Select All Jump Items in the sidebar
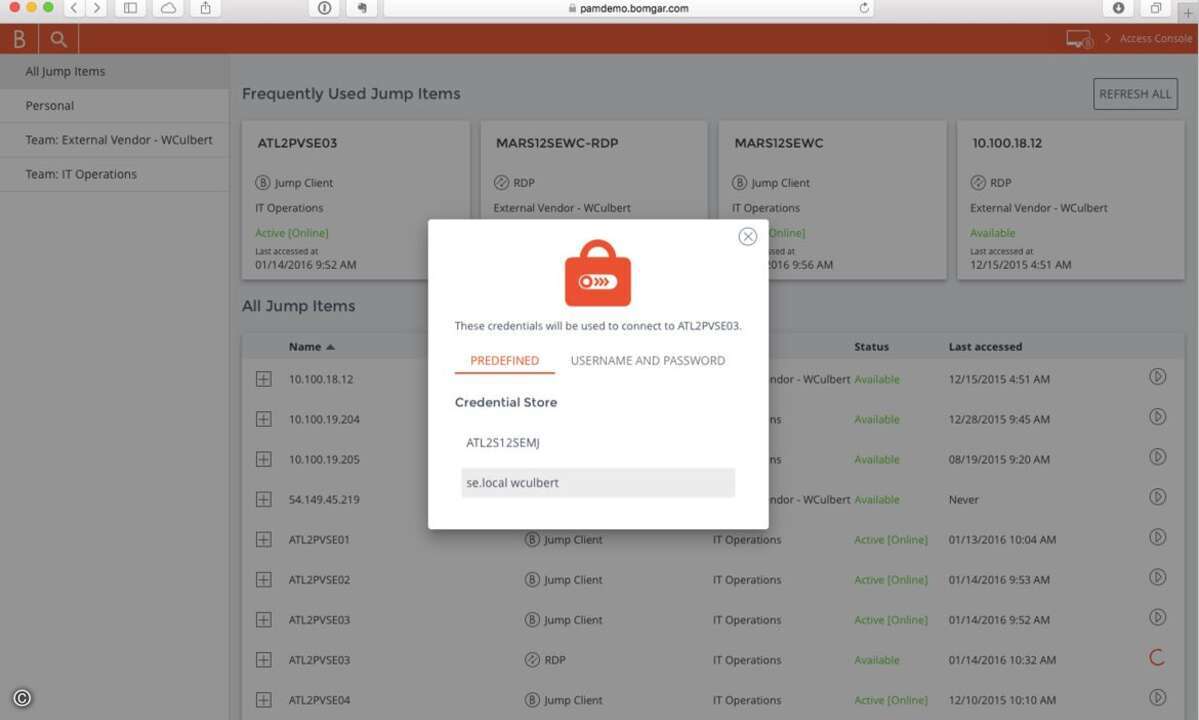1199x720 pixels. pyautogui.click(x=115, y=71)
